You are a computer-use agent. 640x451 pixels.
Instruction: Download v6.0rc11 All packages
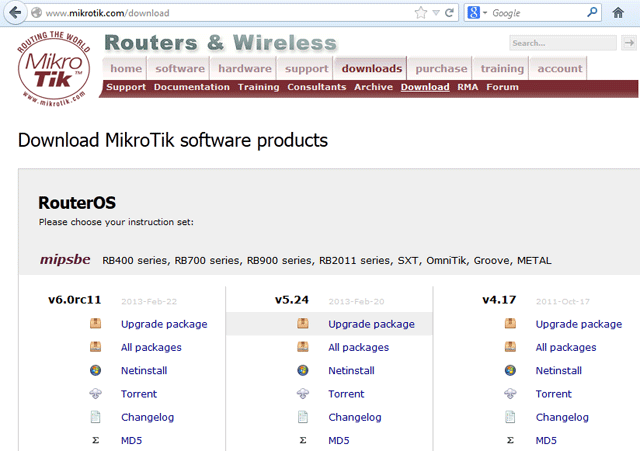[x=151, y=347]
